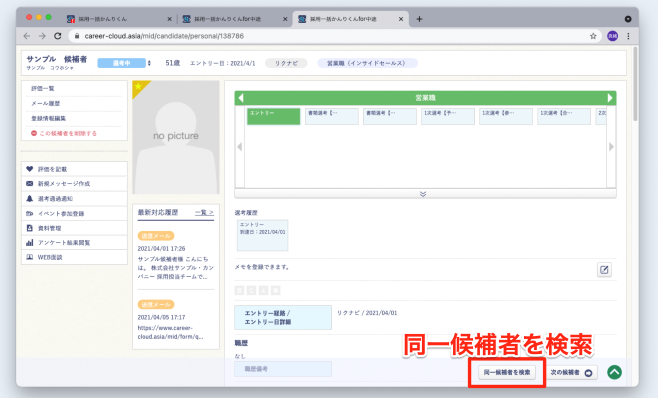
Task: Click the browser back arrow
Action: point(27,36)
